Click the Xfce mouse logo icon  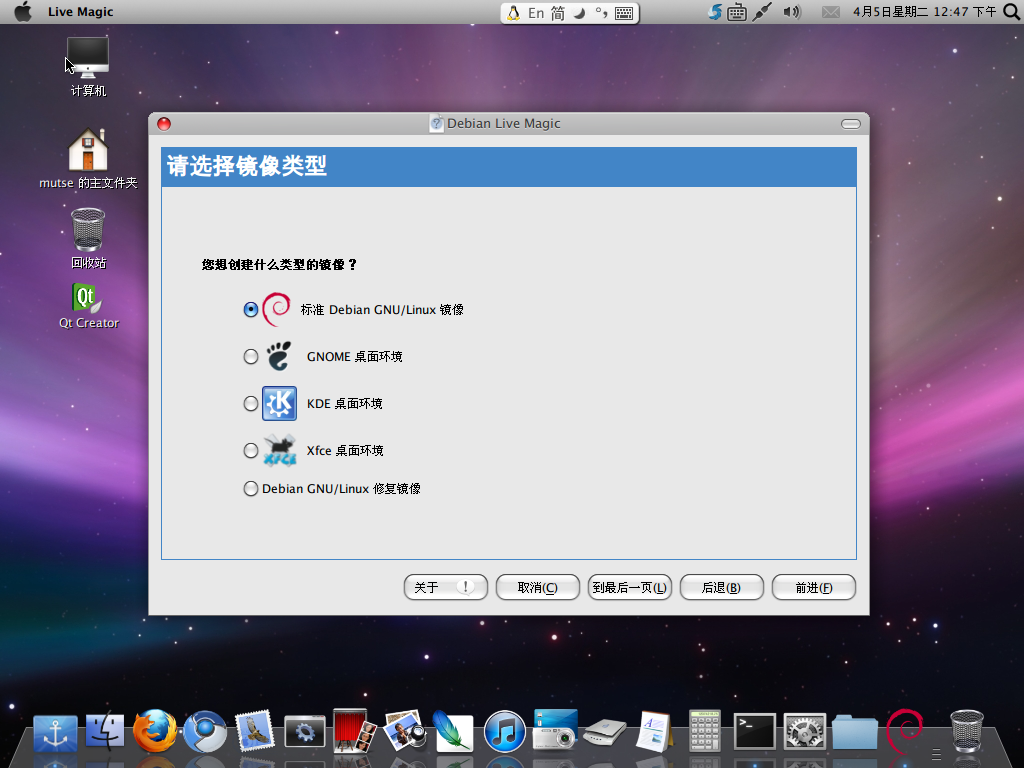pyautogui.click(x=280, y=451)
